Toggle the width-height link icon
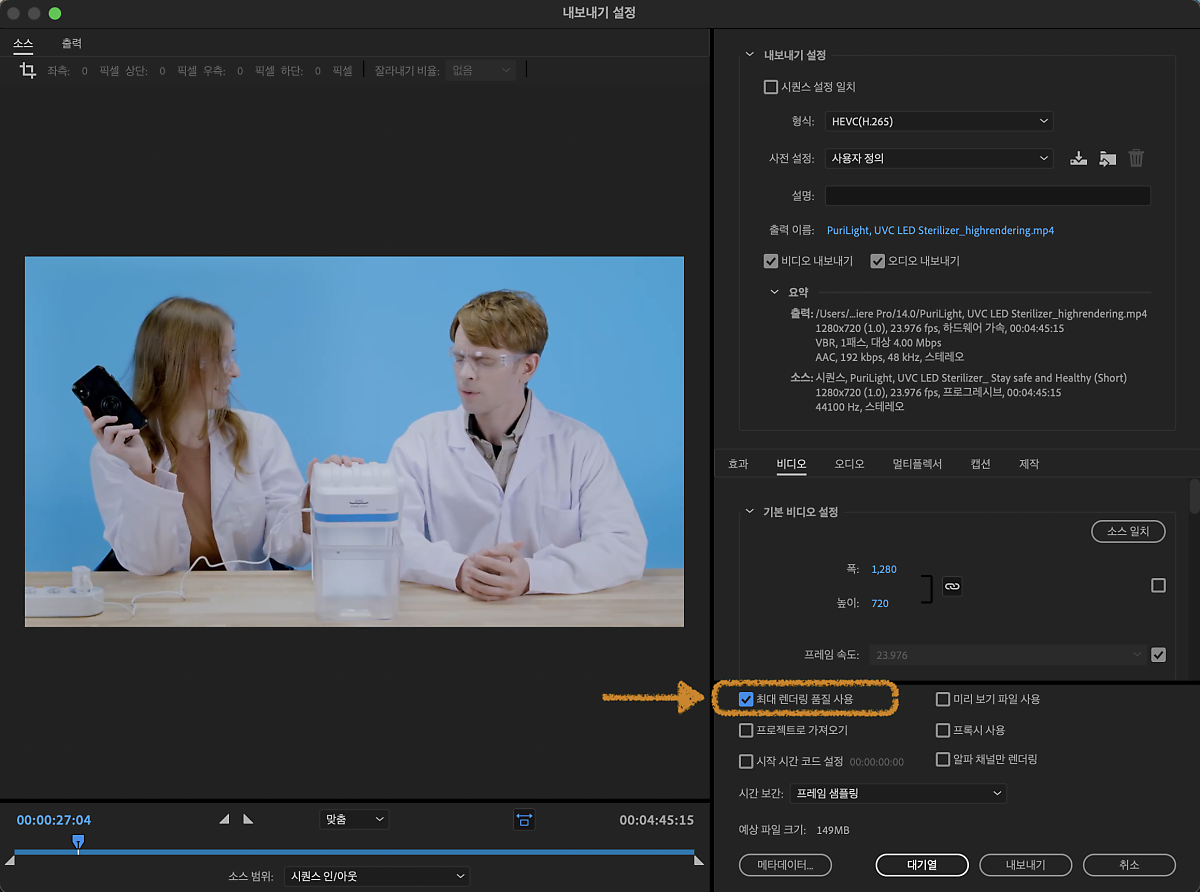 (x=952, y=586)
